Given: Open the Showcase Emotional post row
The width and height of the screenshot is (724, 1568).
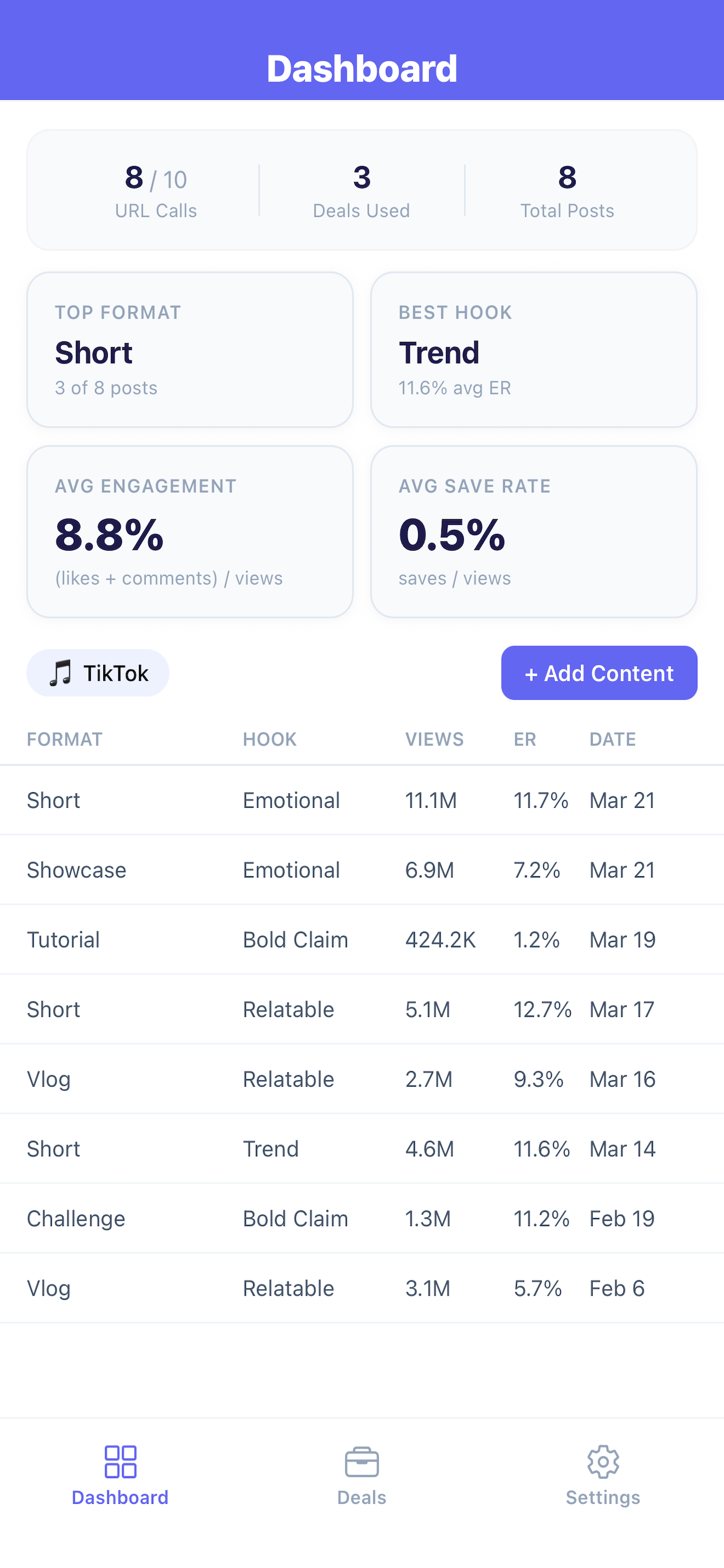Looking at the screenshot, I should (362, 870).
